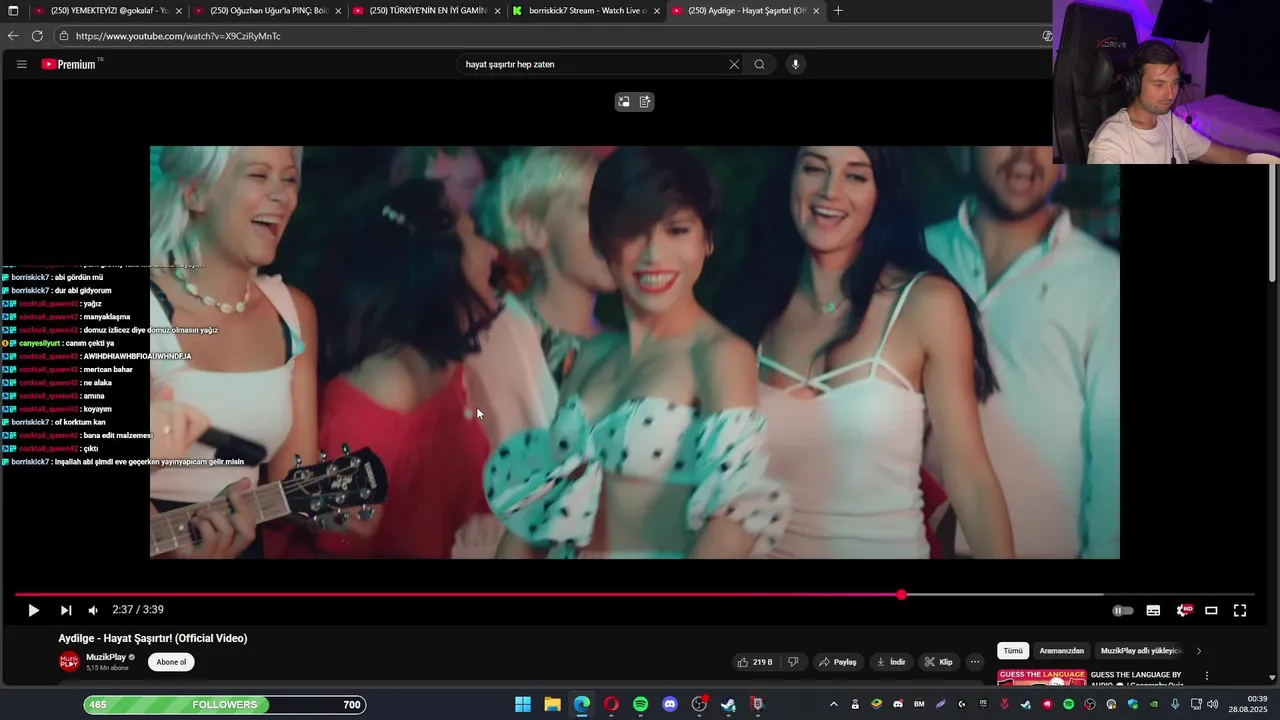Image resolution: width=1280 pixels, height=720 pixels.
Task: Open player settings gear menu
Action: (x=1183, y=610)
